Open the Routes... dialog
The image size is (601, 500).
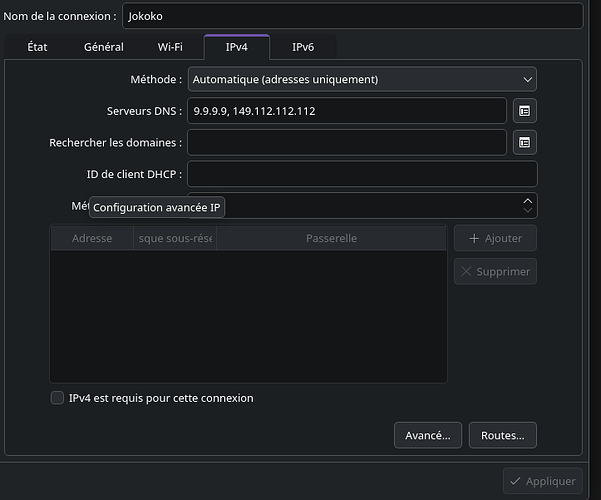(x=502, y=436)
